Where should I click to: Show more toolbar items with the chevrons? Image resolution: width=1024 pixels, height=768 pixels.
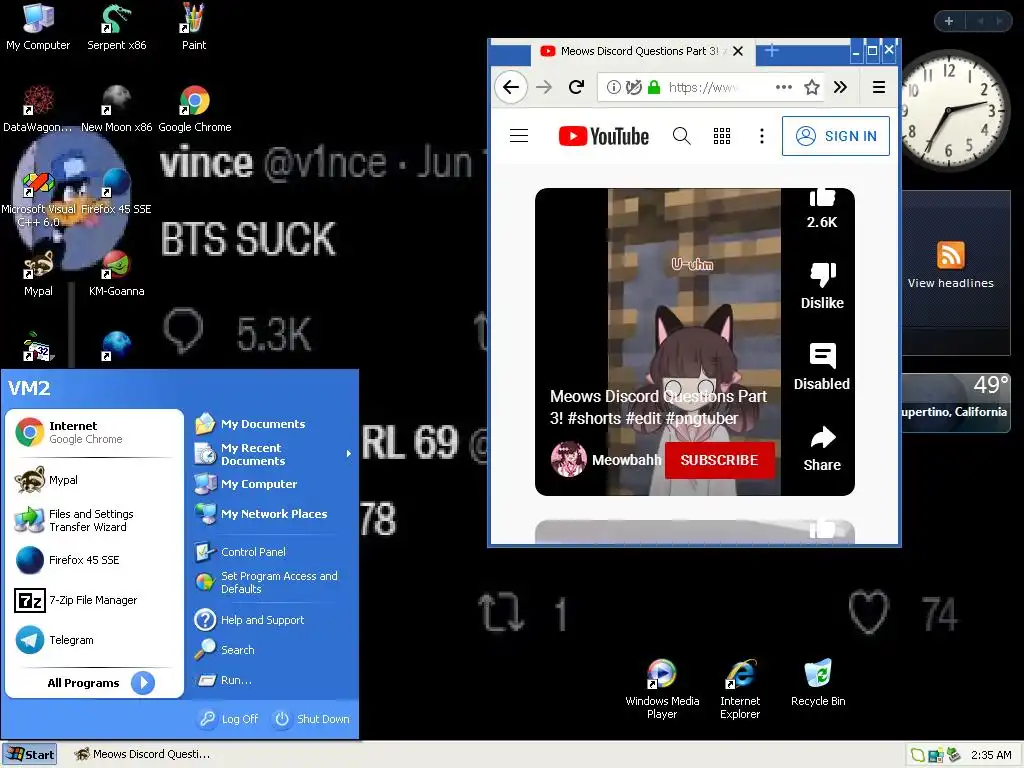tap(840, 87)
